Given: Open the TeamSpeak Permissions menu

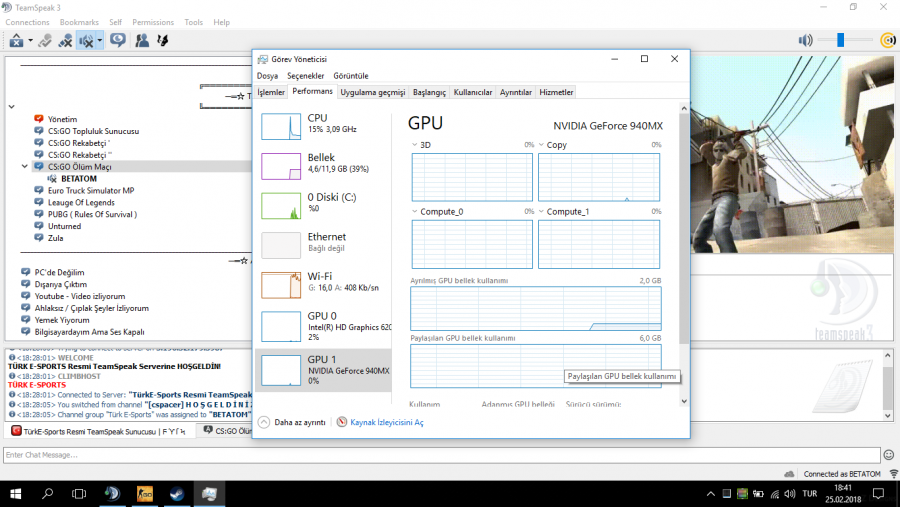Looking at the screenshot, I should 153,22.
